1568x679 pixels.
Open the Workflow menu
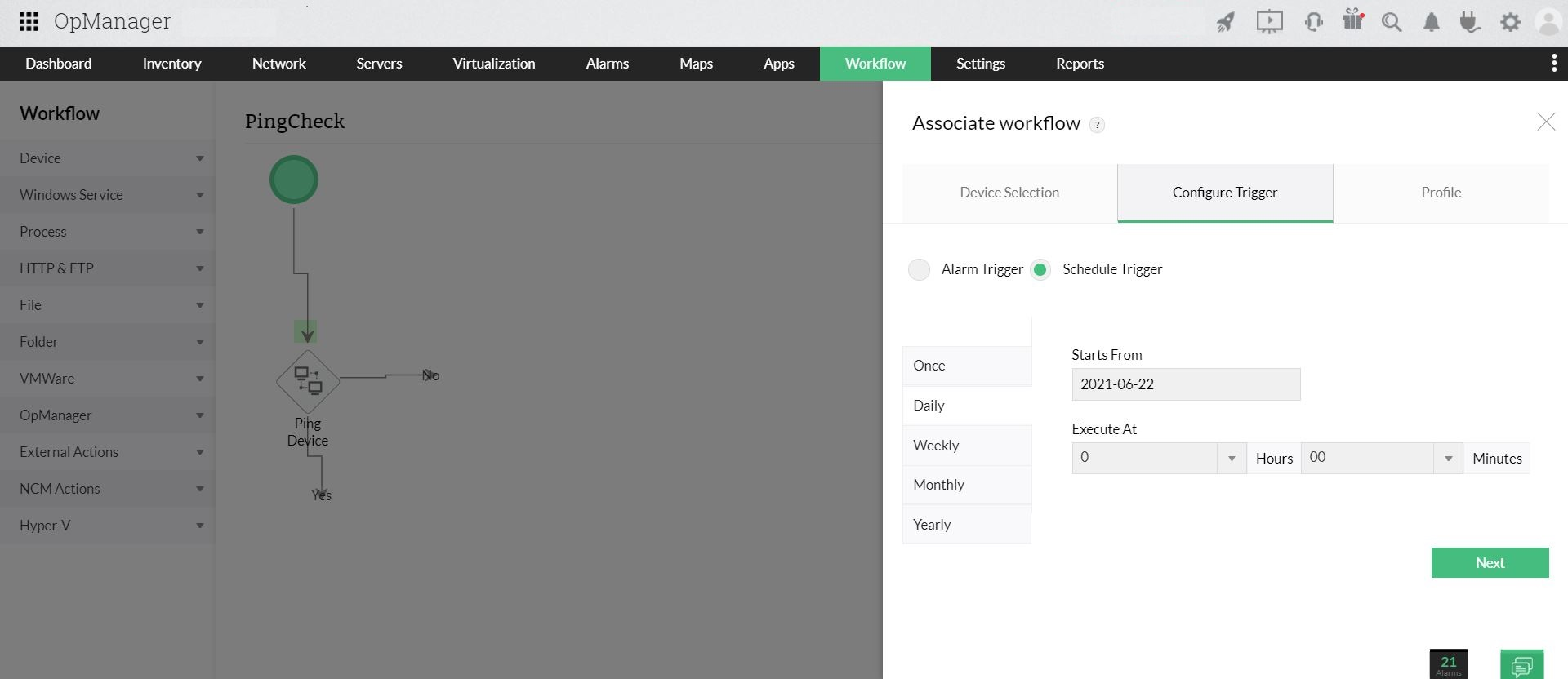875,64
